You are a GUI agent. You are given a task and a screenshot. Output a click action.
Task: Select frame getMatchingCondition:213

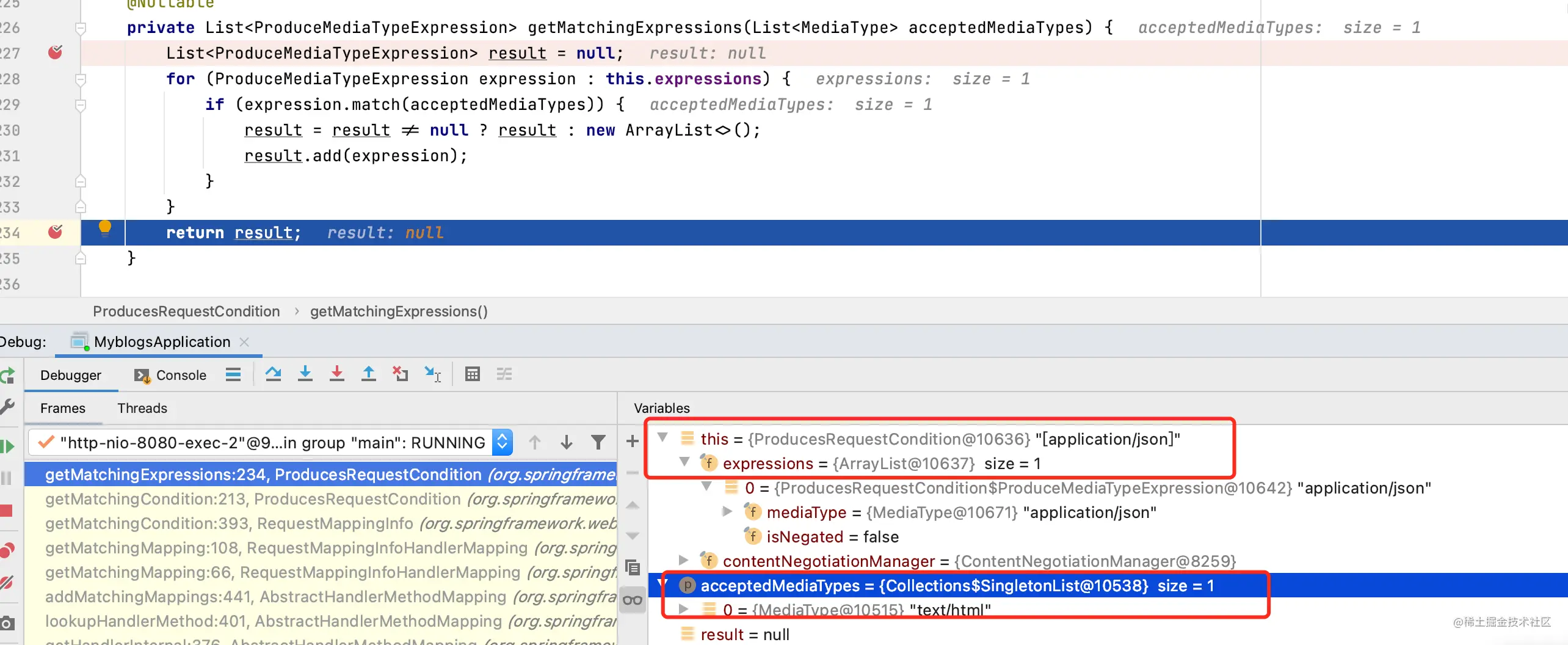point(321,499)
